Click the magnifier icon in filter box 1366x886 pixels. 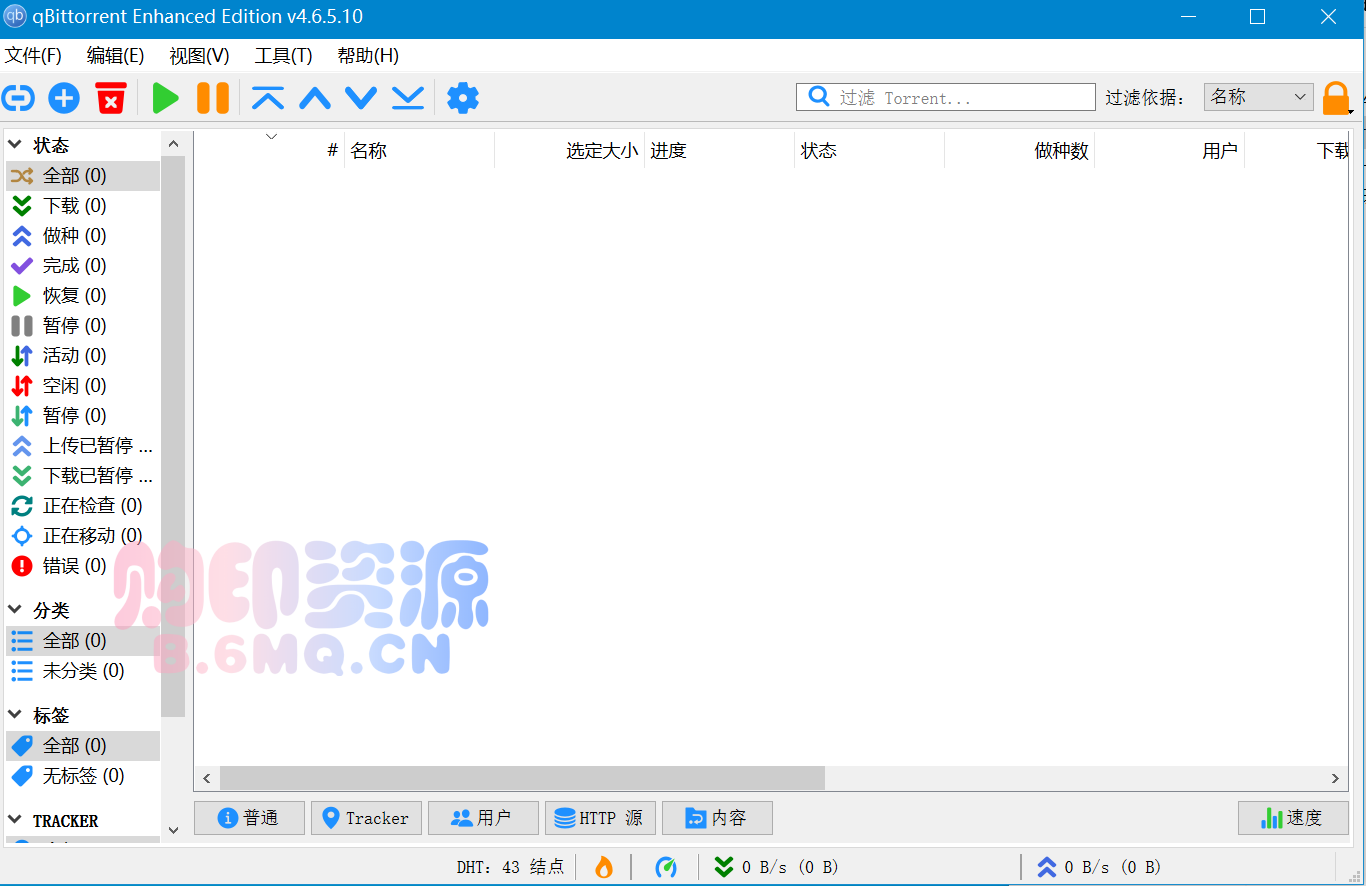click(819, 97)
